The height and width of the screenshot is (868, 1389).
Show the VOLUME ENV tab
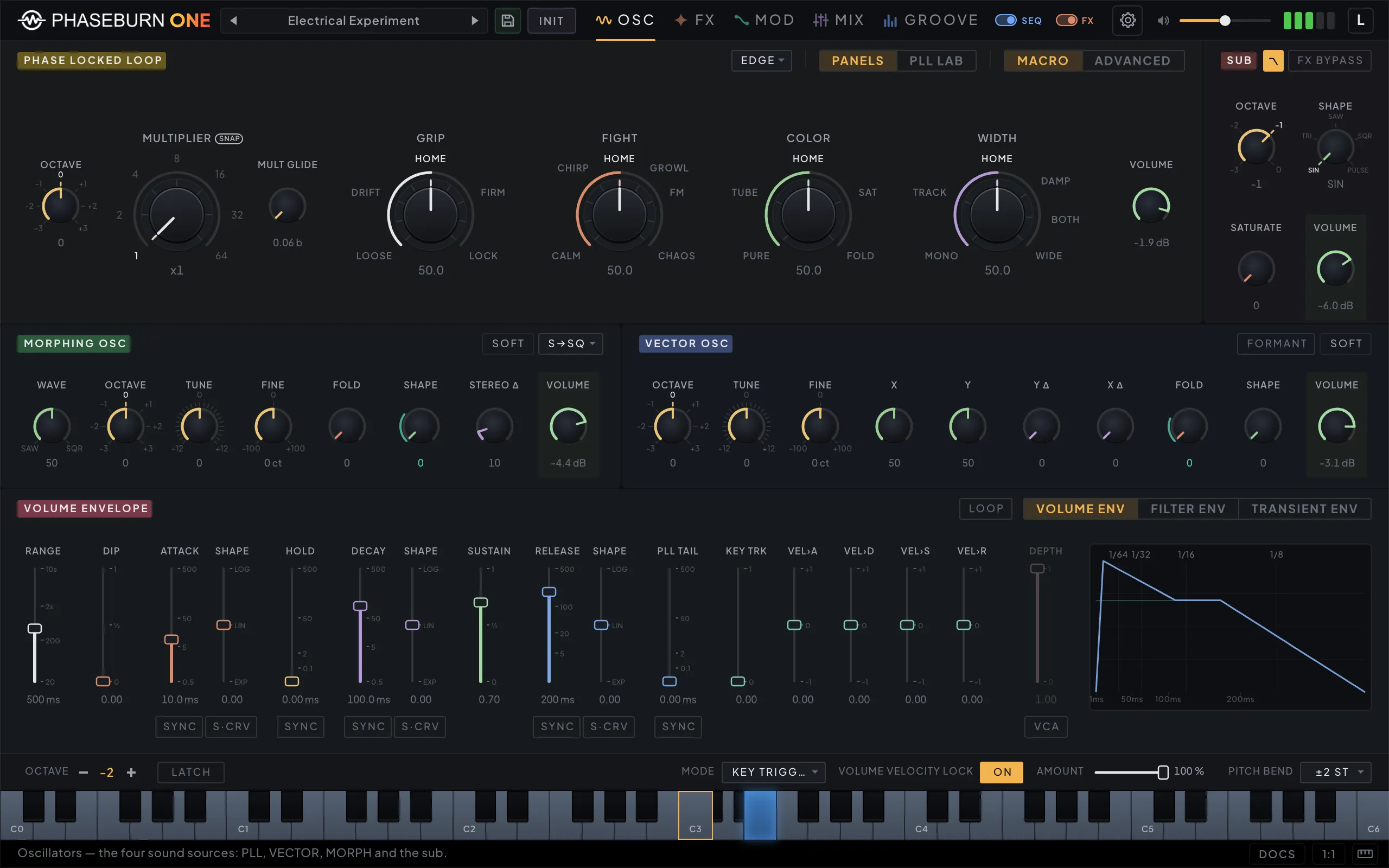1080,509
